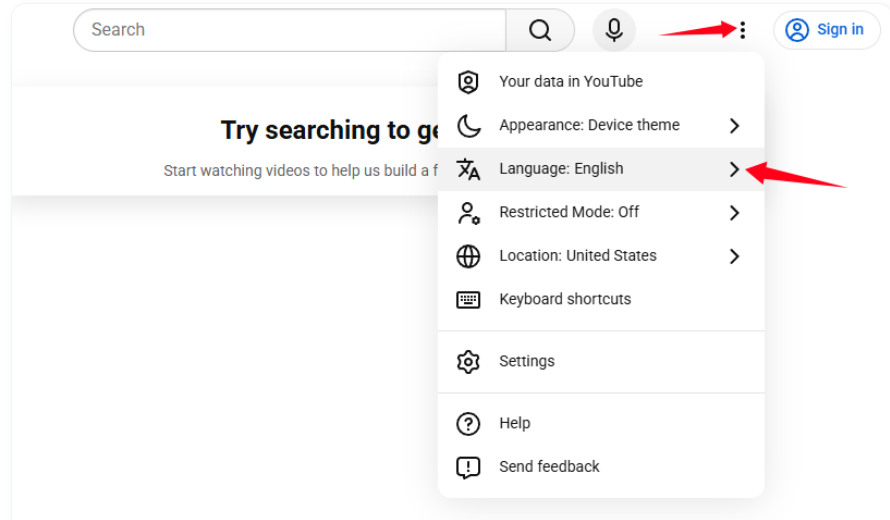Expand Appearance submenu chevron
This screenshot has width=890, height=520.
click(x=734, y=125)
